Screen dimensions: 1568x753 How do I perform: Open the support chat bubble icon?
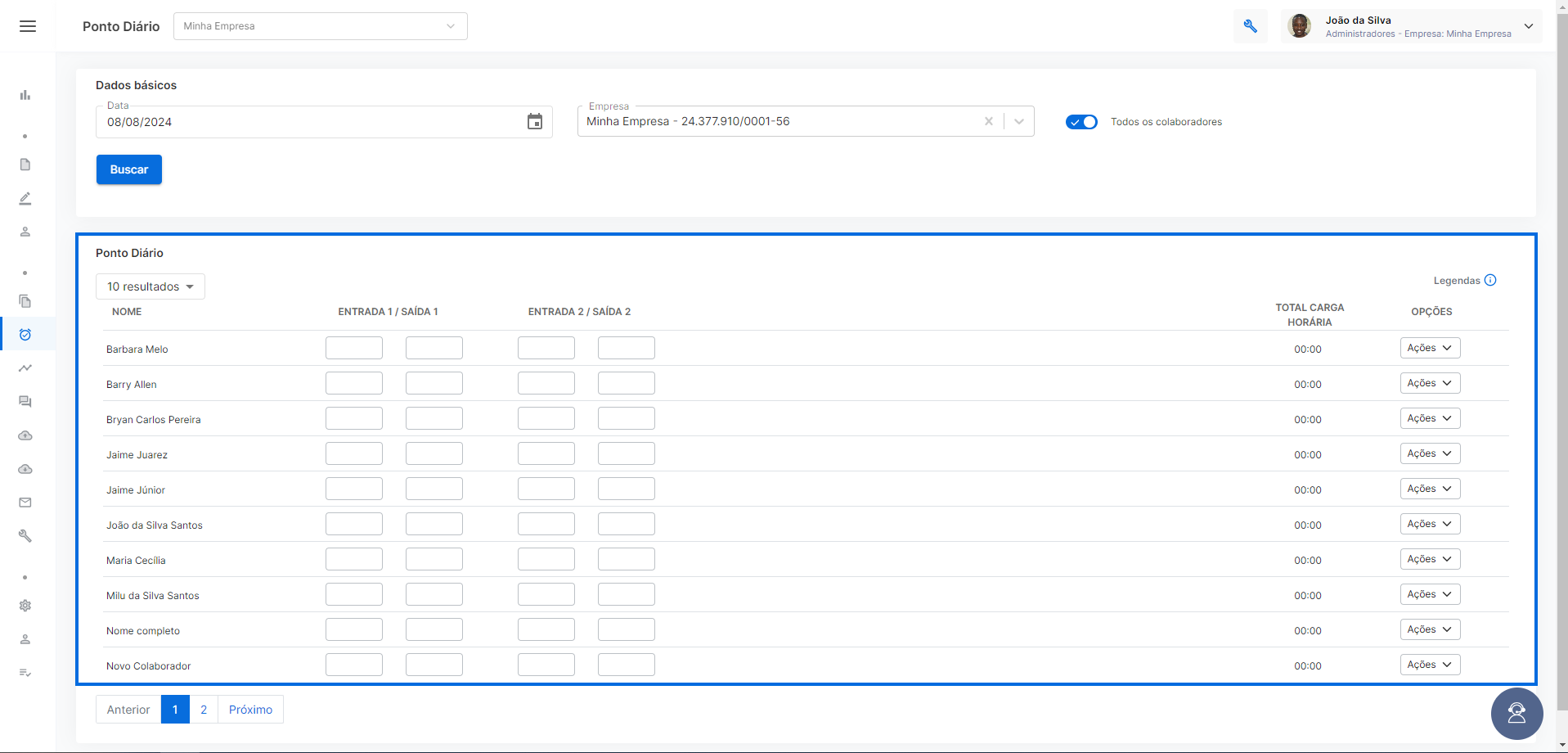[x=1516, y=714]
